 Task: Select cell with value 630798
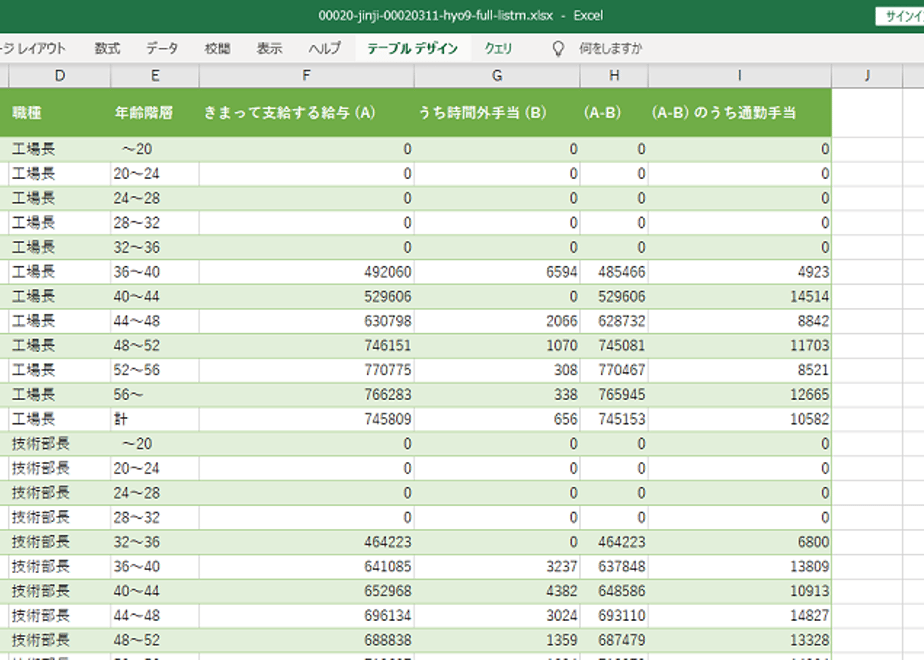tap(306, 321)
